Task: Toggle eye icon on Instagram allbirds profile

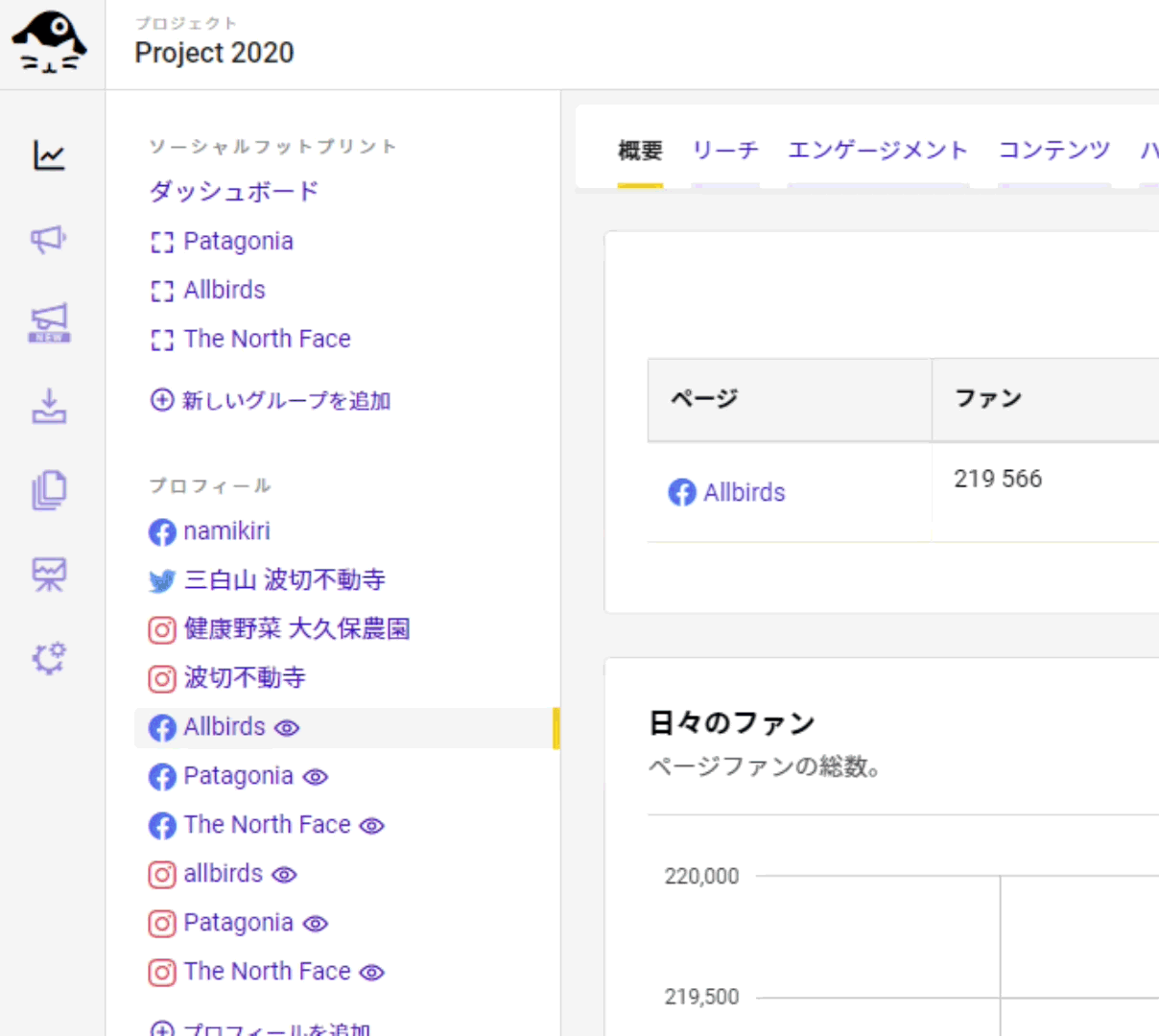Action: (x=285, y=876)
